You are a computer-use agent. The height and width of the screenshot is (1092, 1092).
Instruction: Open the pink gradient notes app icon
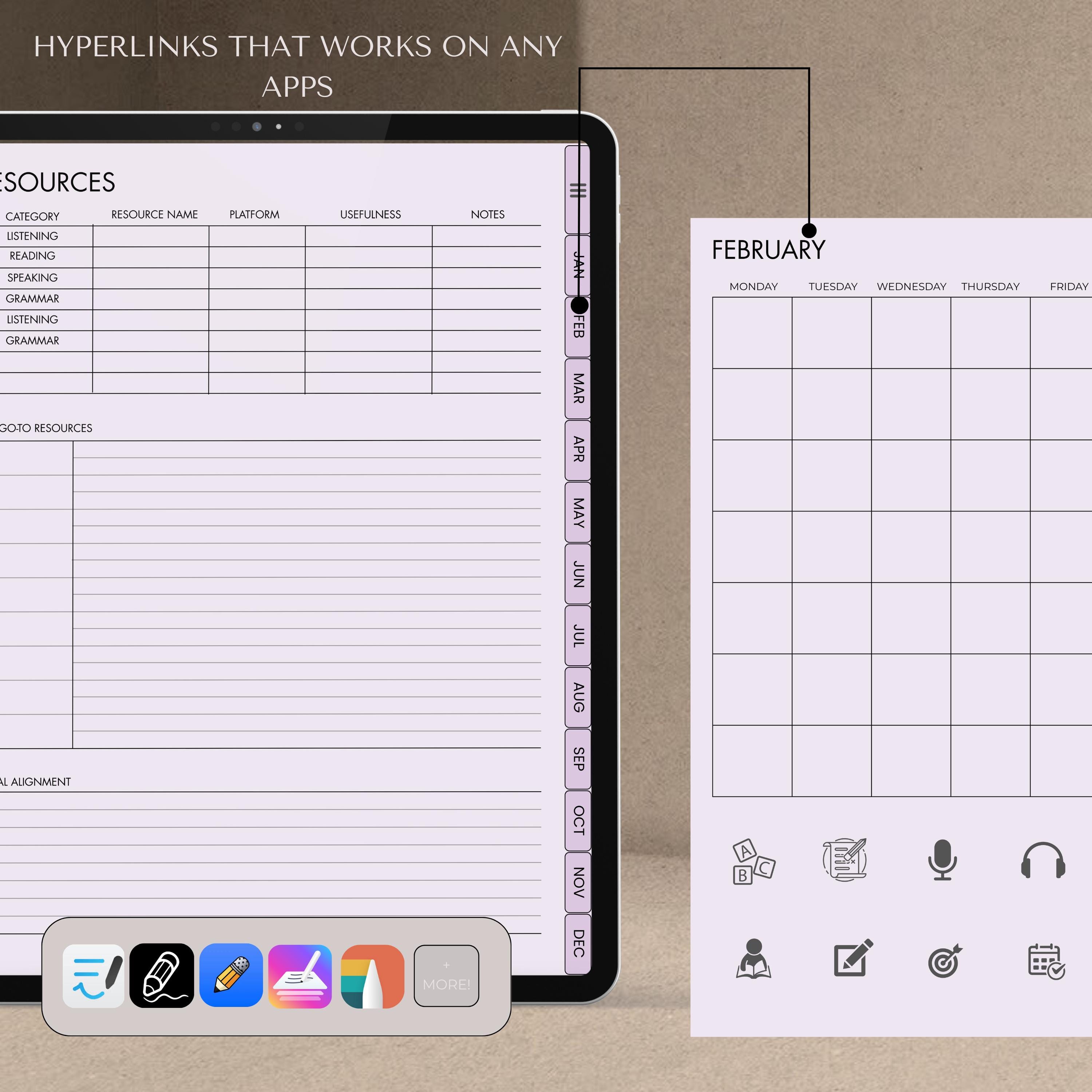[300, 976]
